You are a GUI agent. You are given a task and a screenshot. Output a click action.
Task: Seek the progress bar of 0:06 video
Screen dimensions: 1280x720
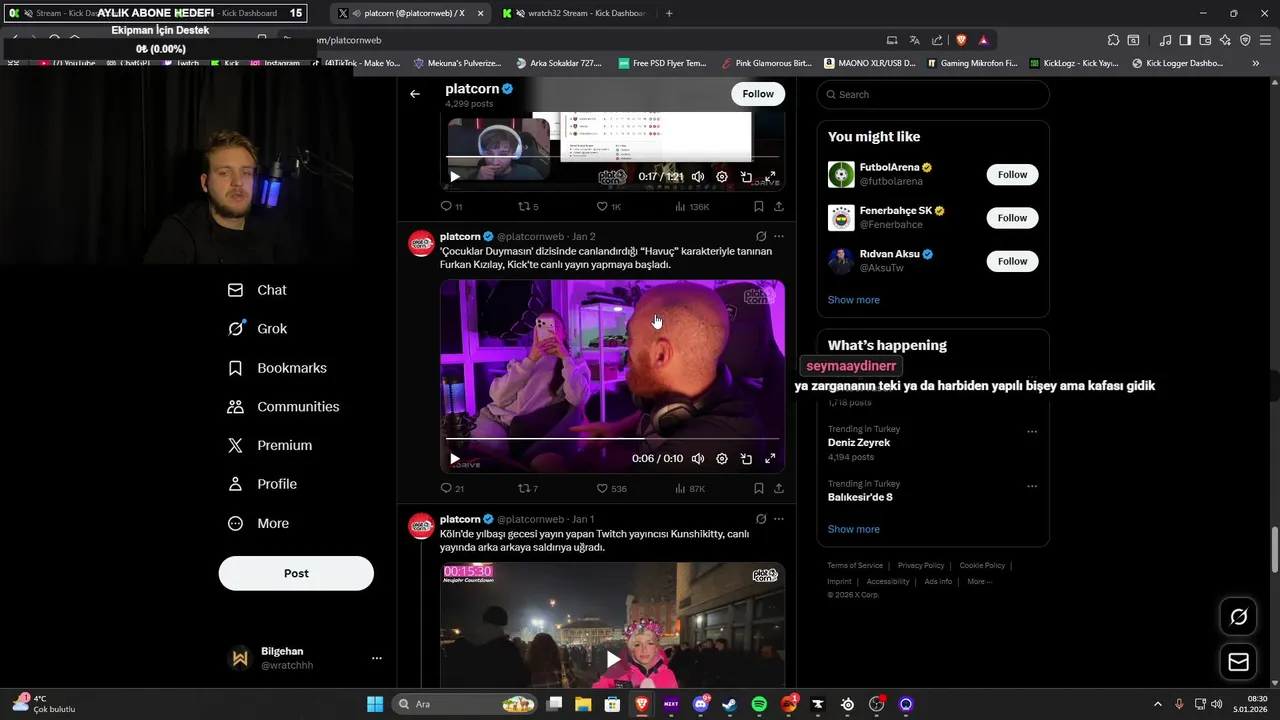click(x=612, y=439)
